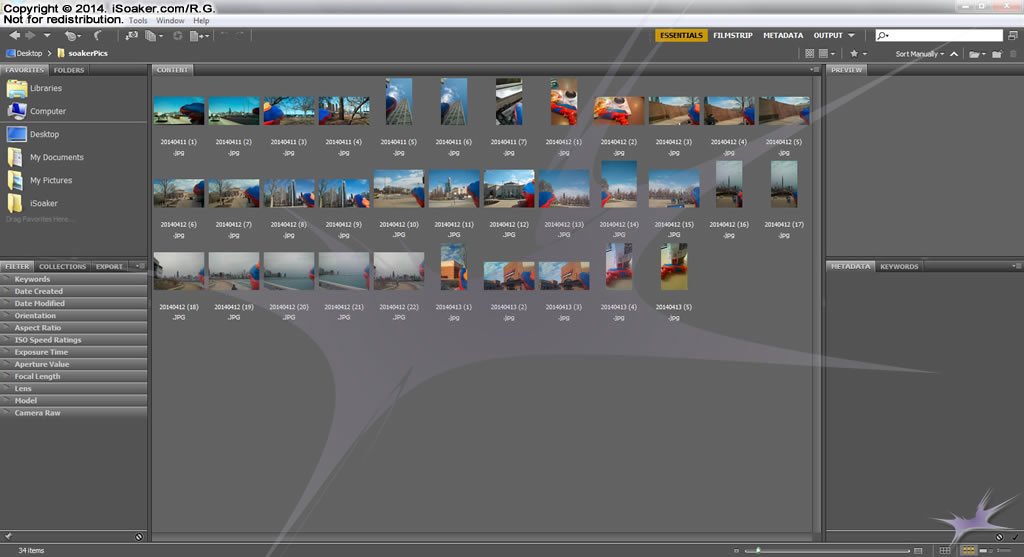Image resolution: width=1024 pixels, height=557 pixels.
Task: Open My Documents in Favorites
Action: [x=46, y=157]
